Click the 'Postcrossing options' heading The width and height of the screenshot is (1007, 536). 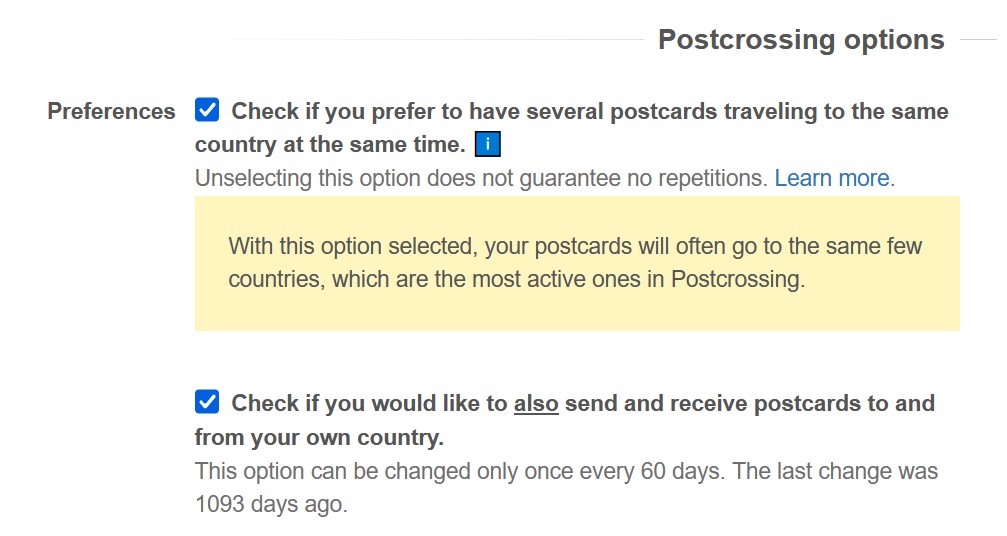[801, 40]
